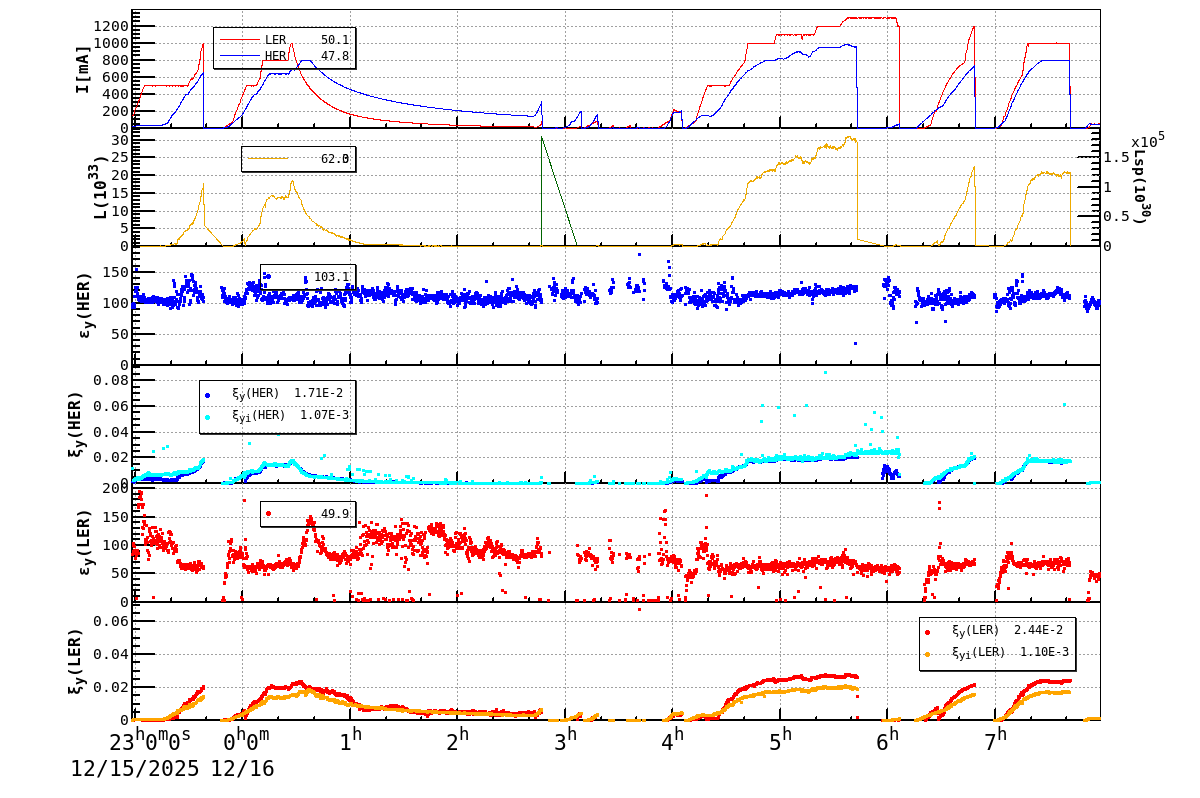This screenshot has width=1200, height=798.
Task: Click the 0.04 tick on the ξy(HER) axis
Action: point(110,432)
